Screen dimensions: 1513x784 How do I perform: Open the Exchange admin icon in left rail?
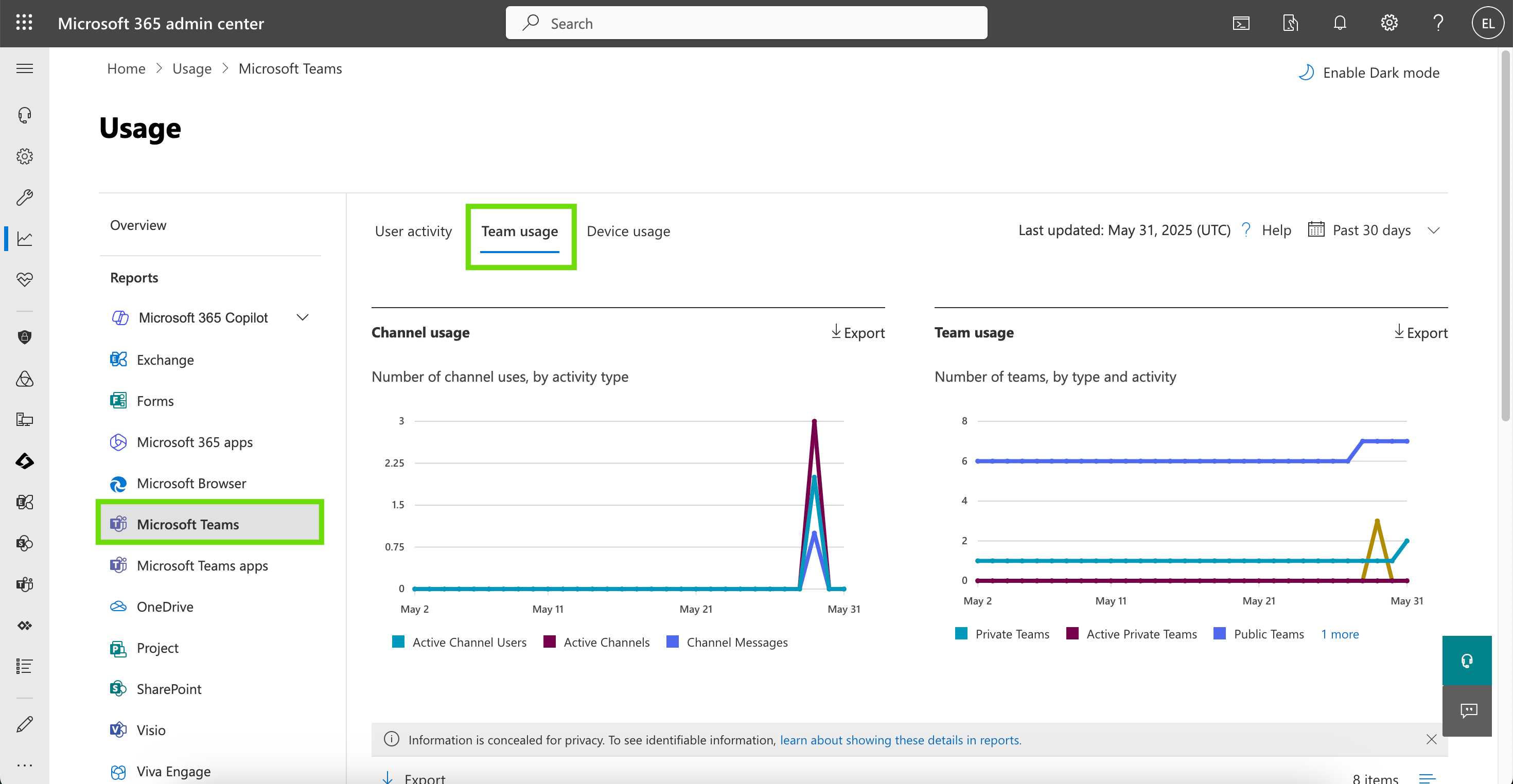[24, 502]
